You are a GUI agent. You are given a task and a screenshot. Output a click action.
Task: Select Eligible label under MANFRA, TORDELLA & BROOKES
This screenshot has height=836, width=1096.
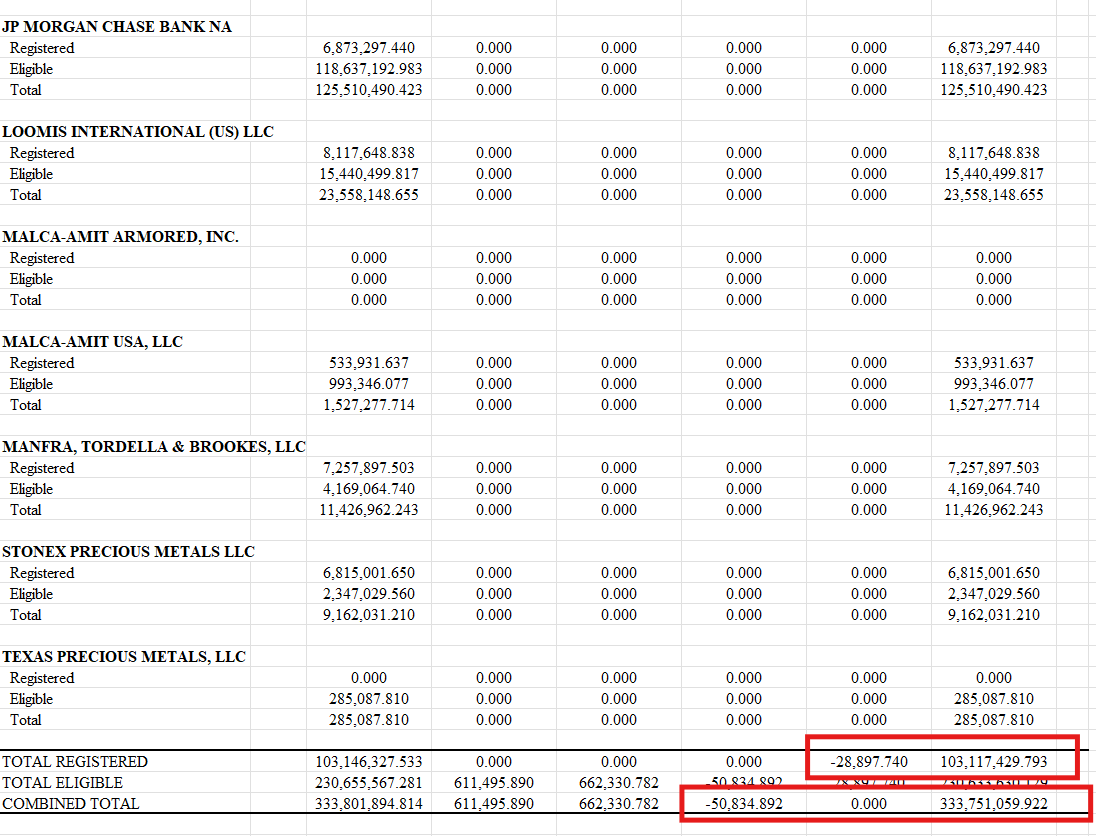tap(31, 488)
